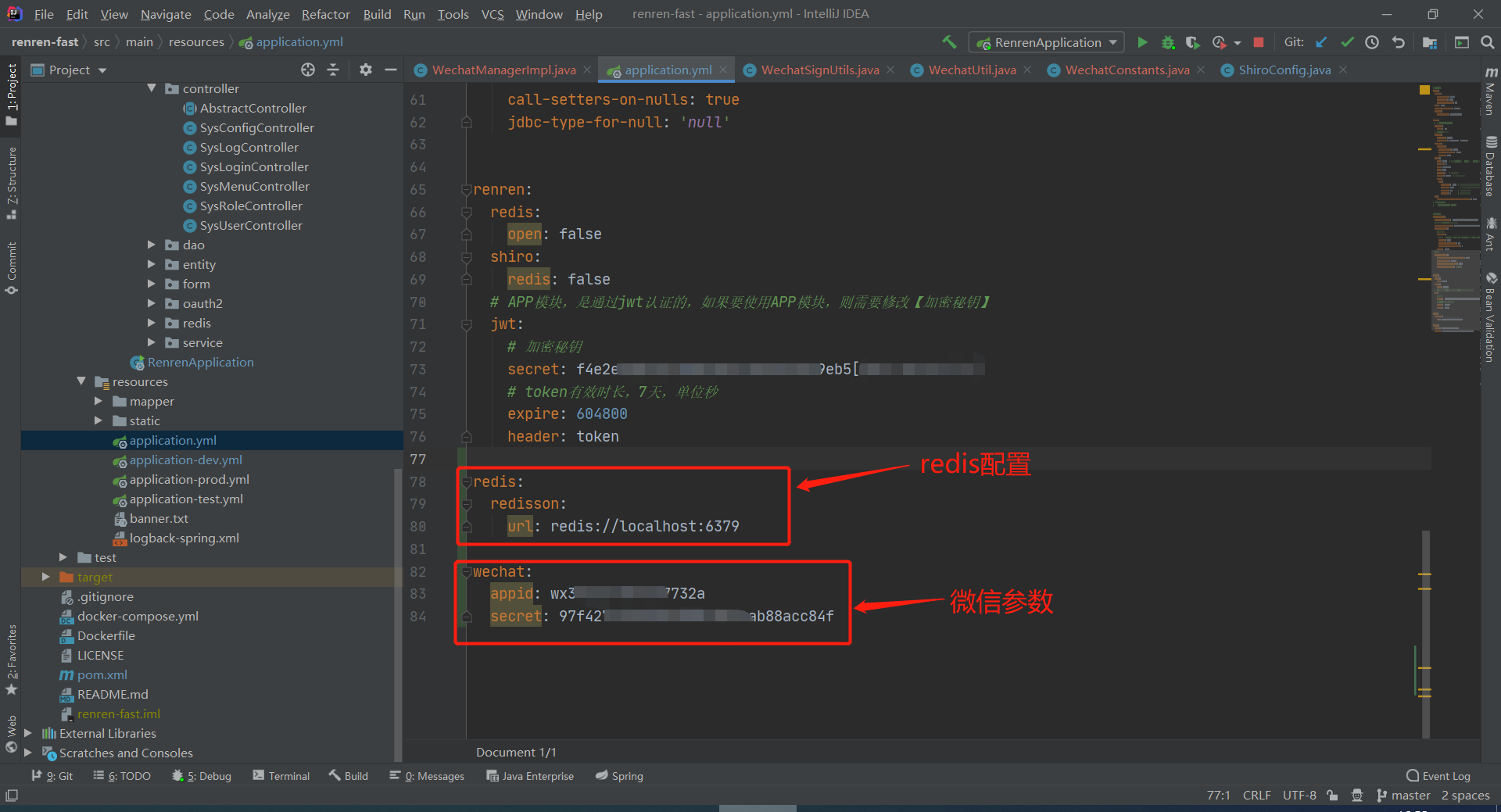This screenshot has height=812, width=1501.
Task: Hide the Project panel with minus icon
Action: coord(391,70)
